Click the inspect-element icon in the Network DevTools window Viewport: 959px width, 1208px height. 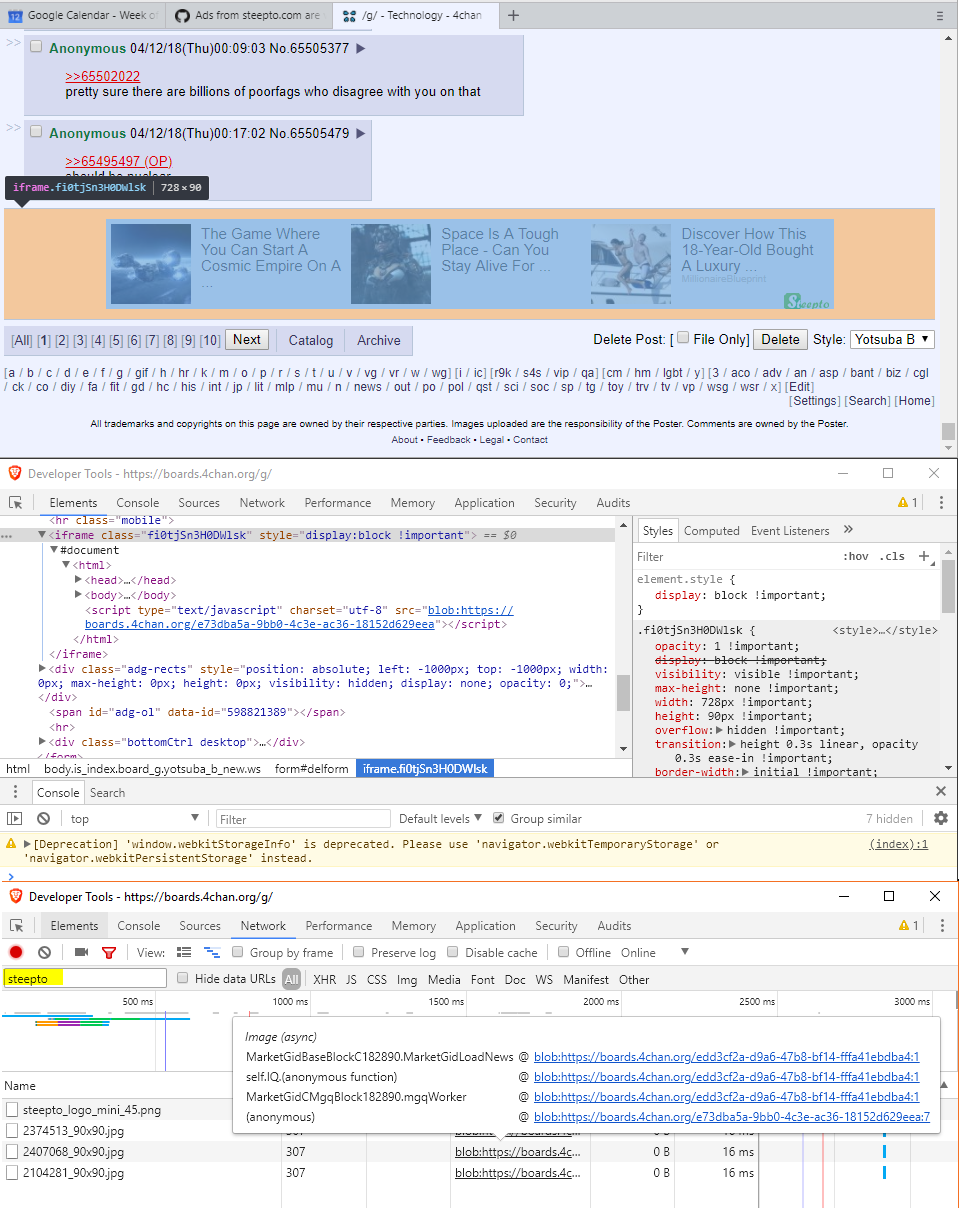click(16, 926)
